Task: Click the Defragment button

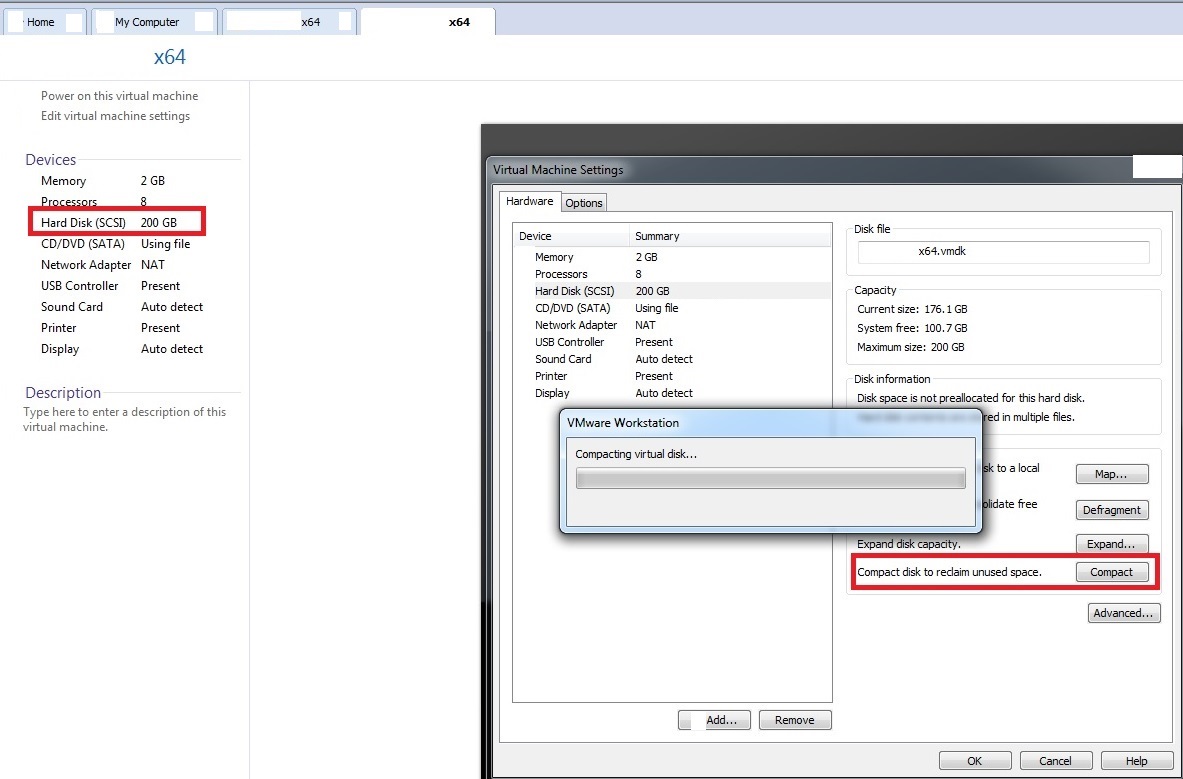Action: click(x=1111, y=510)
